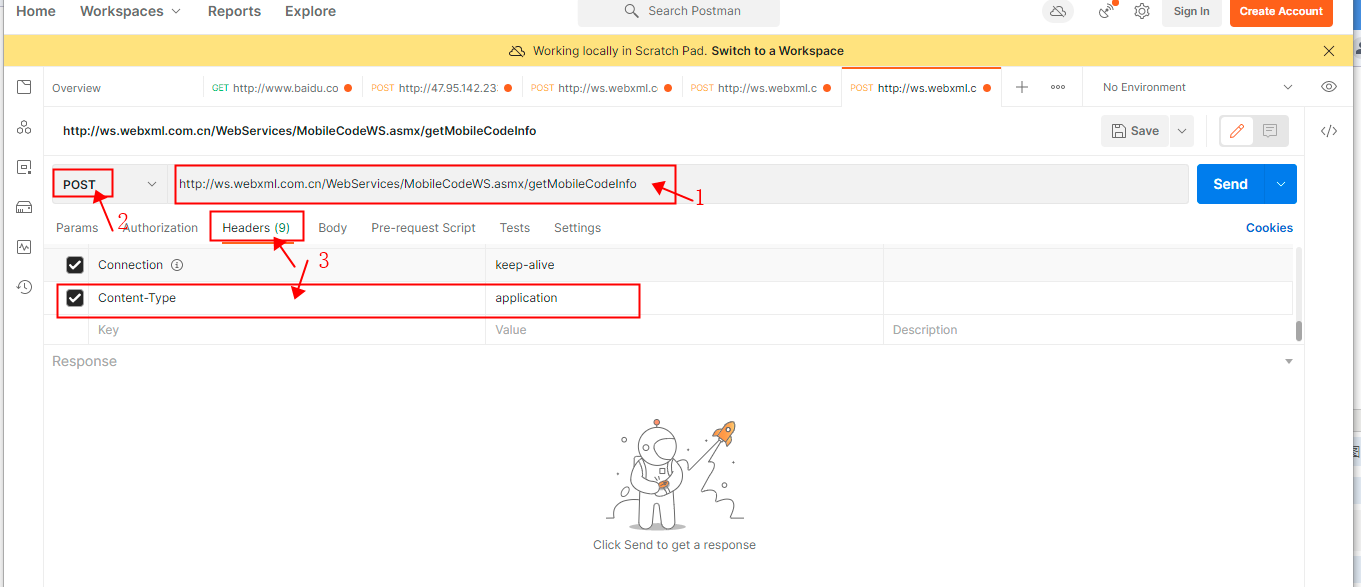
Task: Open the settings gear icon
Action: click(1142, 11)
